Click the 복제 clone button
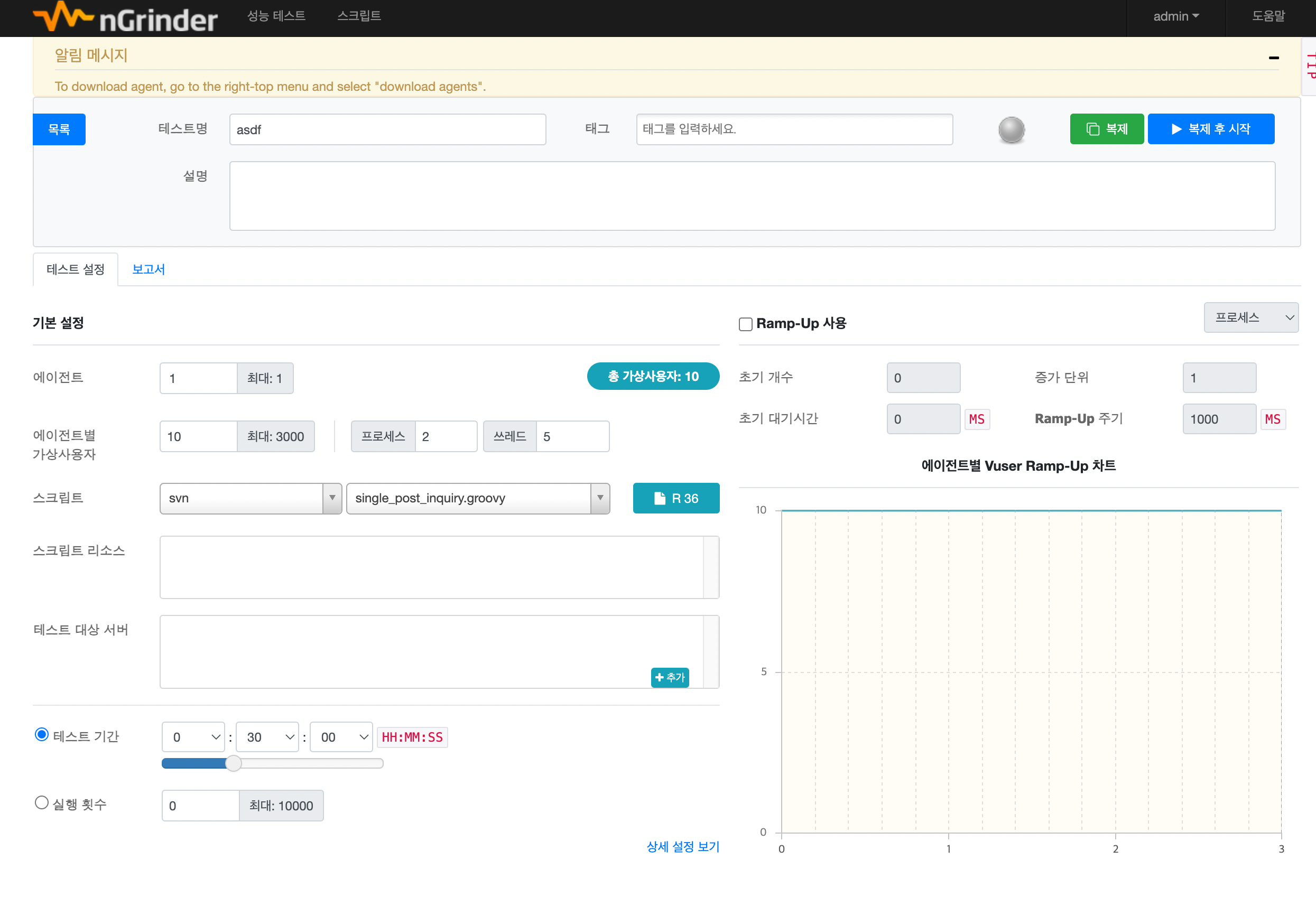Image resolution: width=1316 pixels, height=916 pixels. (1106, 129)
